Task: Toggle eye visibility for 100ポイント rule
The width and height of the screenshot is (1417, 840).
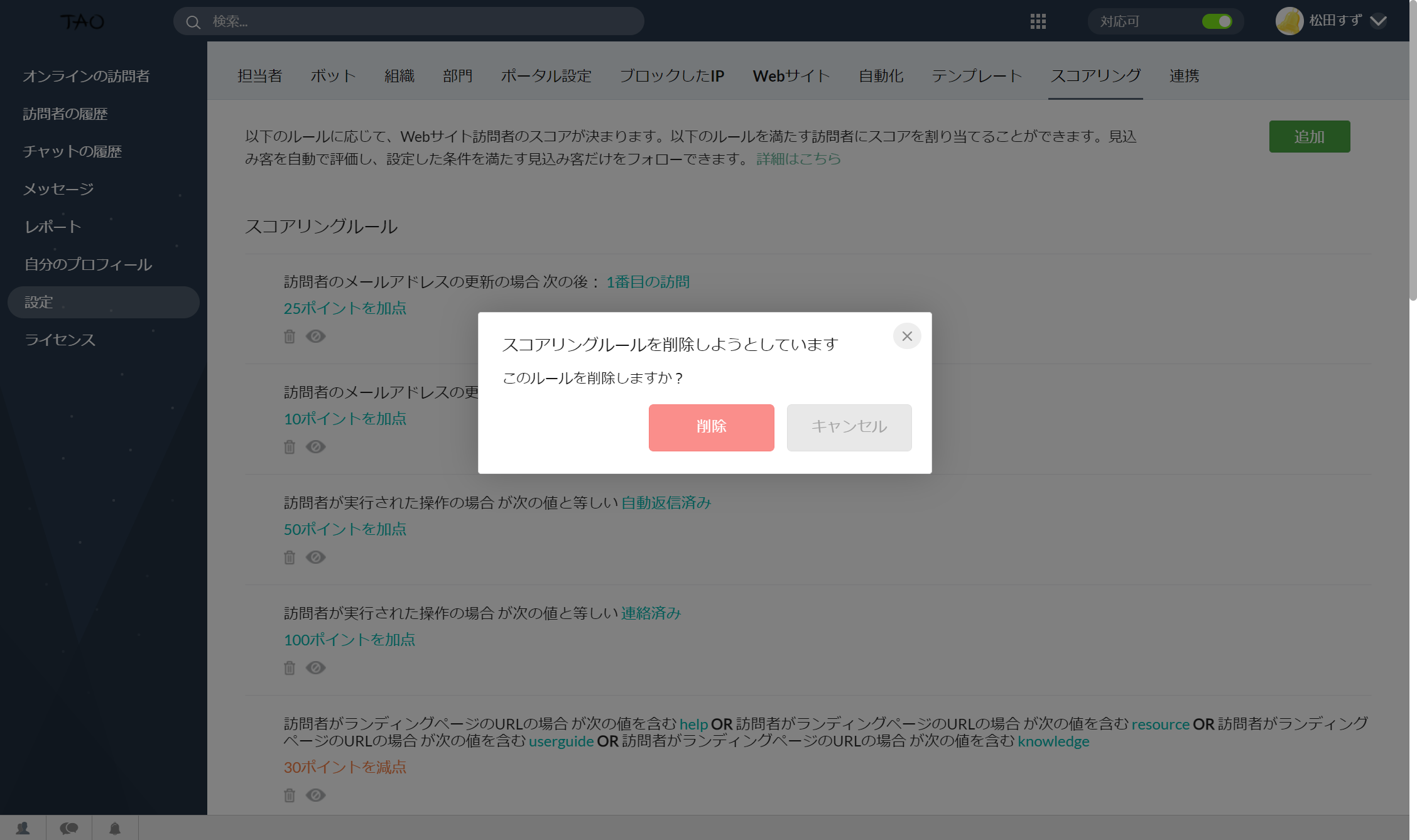Action: point(315,668)
